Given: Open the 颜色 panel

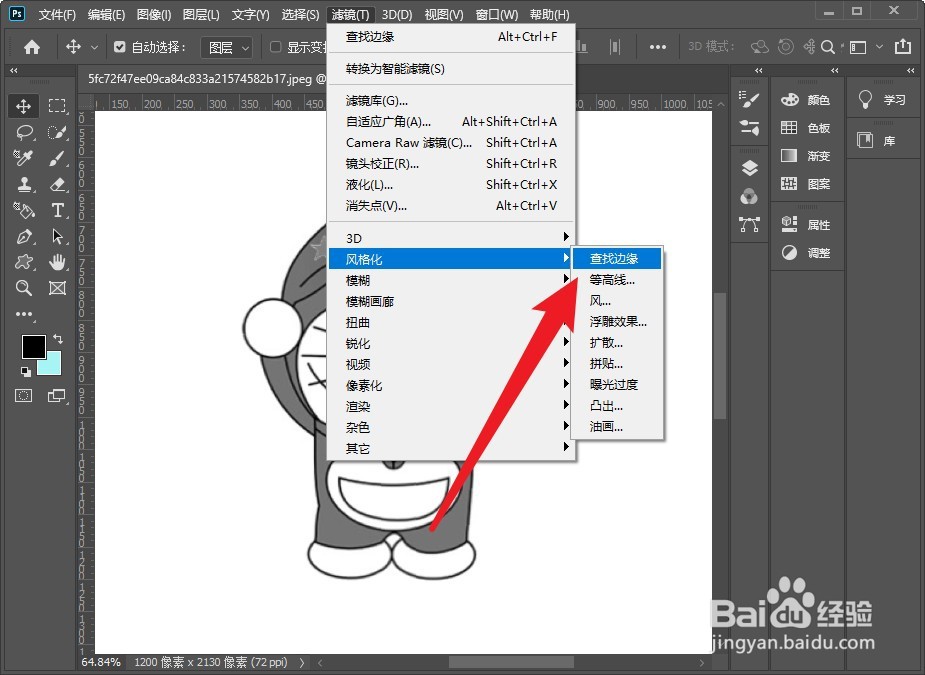Looking at the screenshot, I should [x=806, y=100].
